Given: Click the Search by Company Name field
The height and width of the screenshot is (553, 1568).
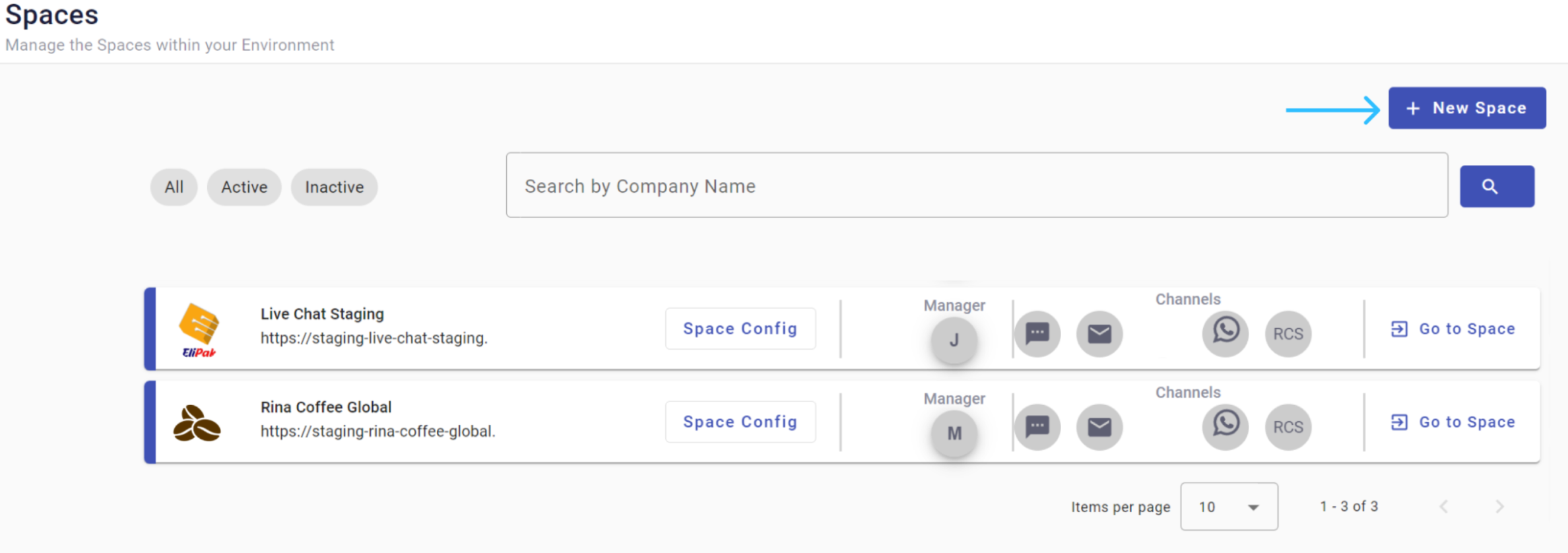Looking at the screenshot, I should pos(977,185).
